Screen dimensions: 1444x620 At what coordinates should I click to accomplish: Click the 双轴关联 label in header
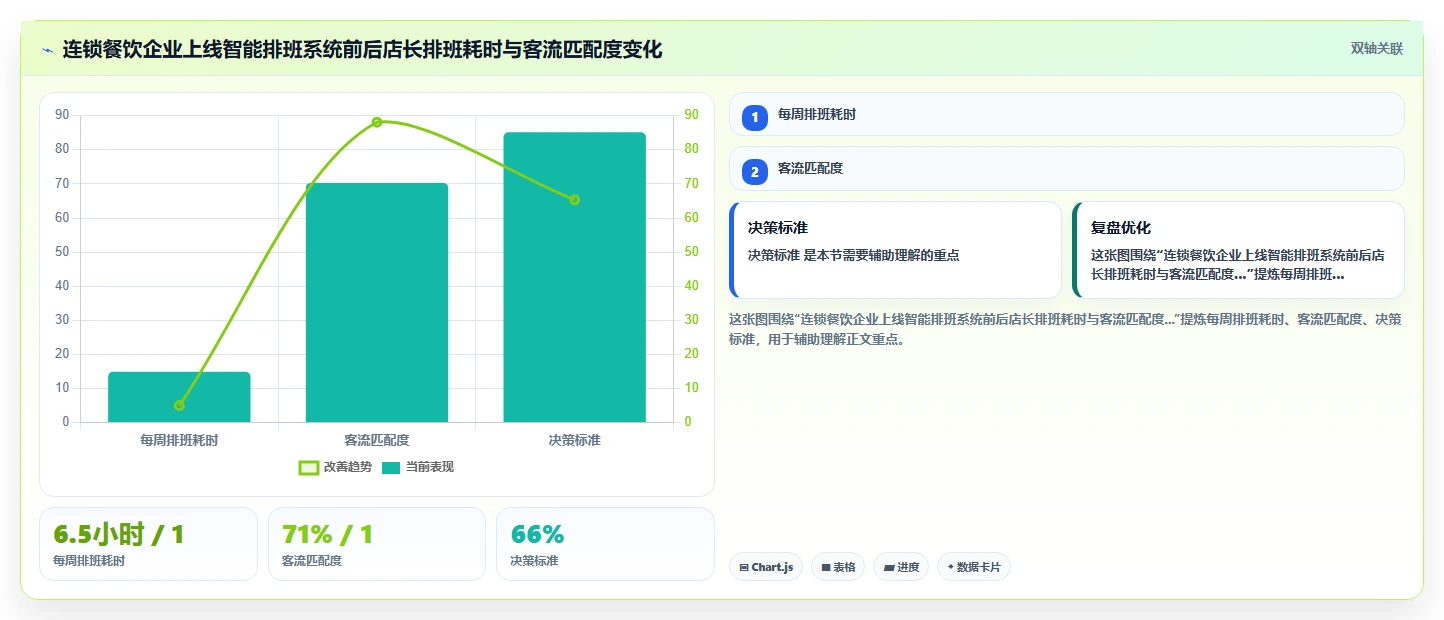[1377, 49]
